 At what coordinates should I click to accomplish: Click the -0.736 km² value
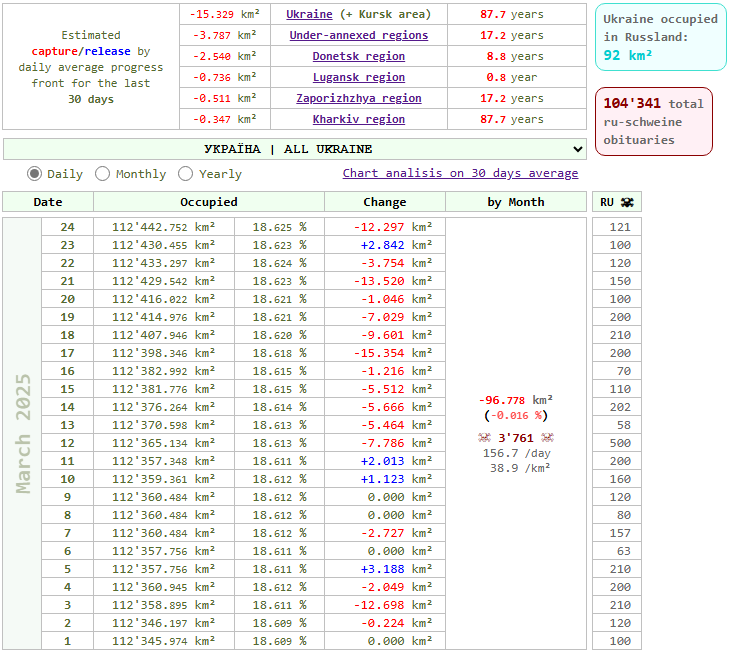click(225, 77)
